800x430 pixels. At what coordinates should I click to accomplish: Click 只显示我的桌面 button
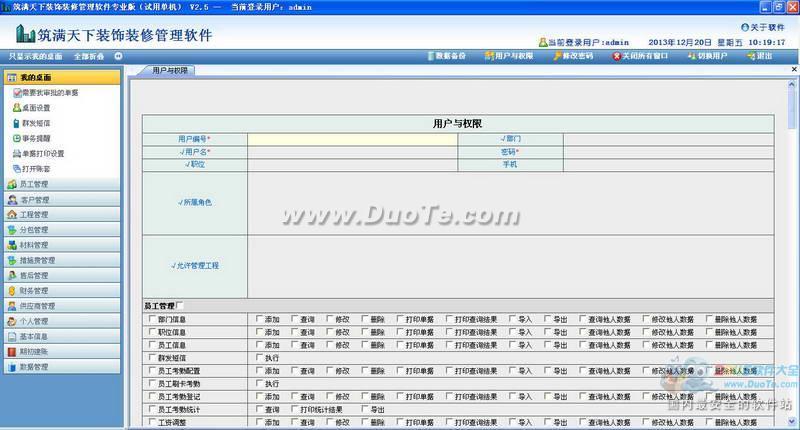35,56
